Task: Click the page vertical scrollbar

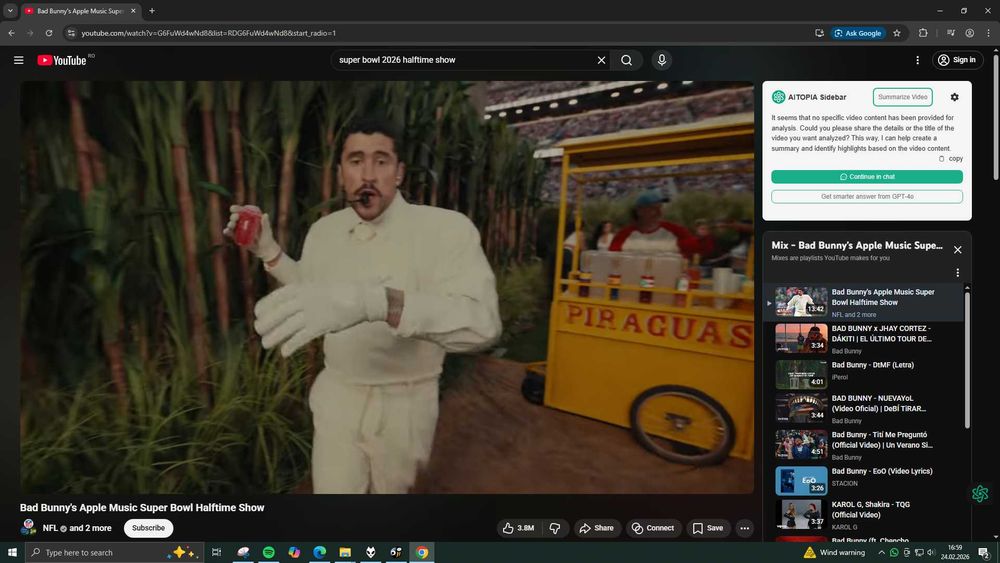Action: click(996, 115)
